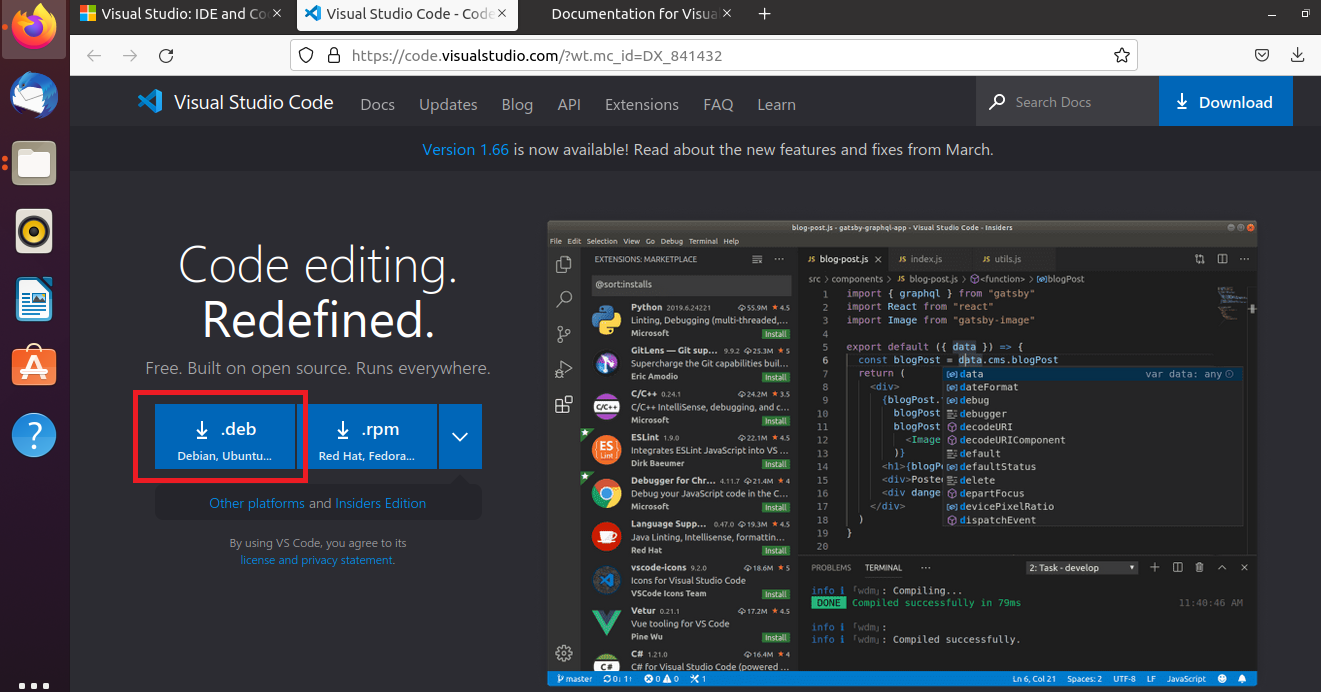Open Firefox from the Ubuntu dock
Image resolution: width=1321 pixels, height=692 pixels.
tap(35, 27)
